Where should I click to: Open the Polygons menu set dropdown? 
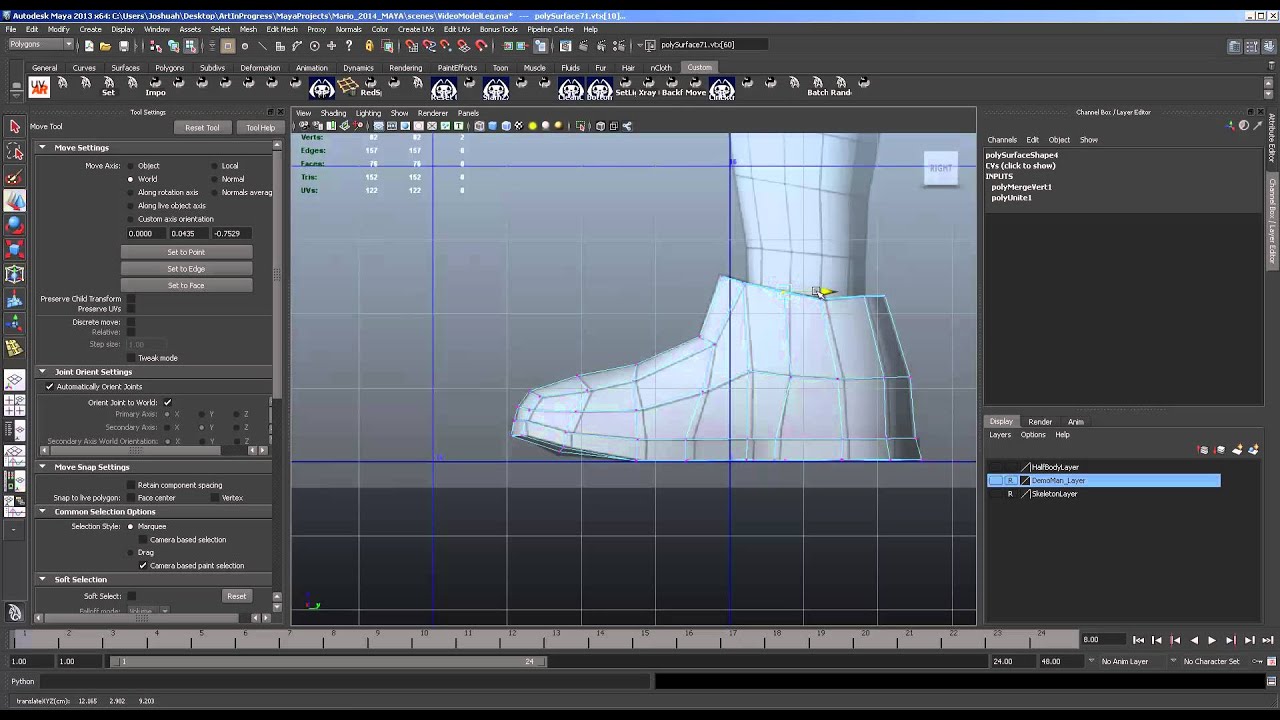click(x=41, y=45)
